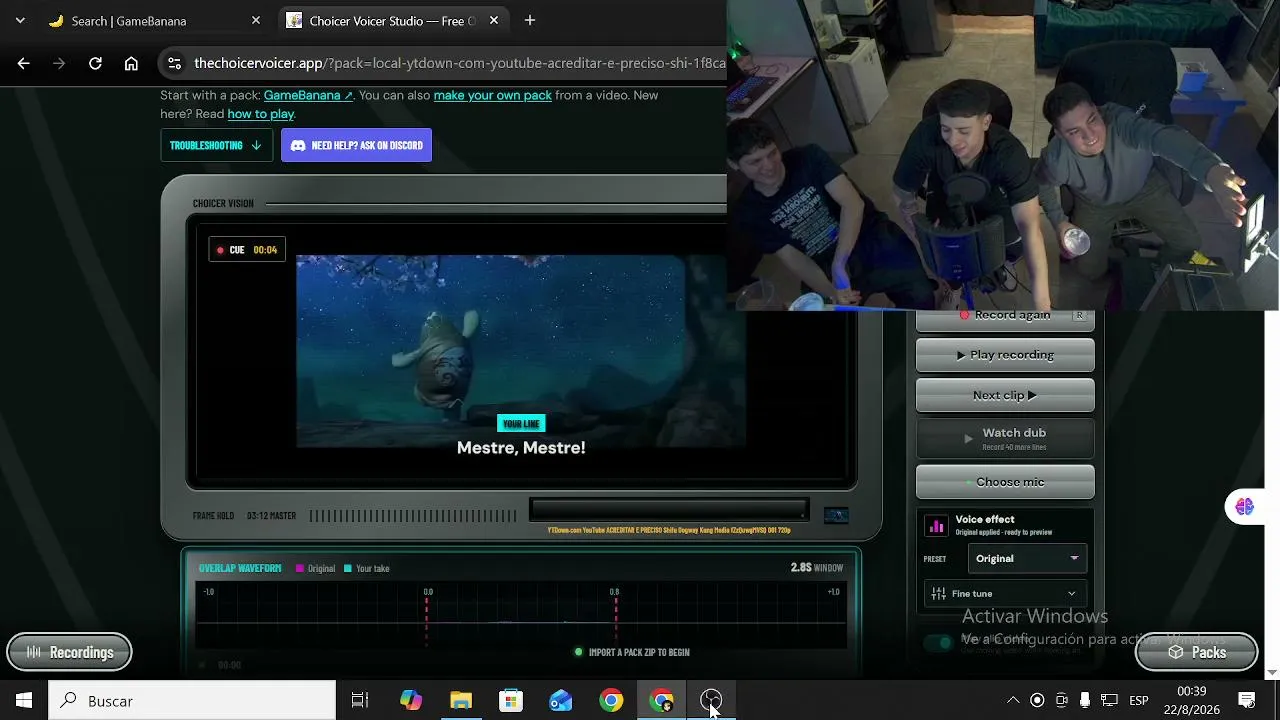Image resolution: width=1280 pixels, height=720 pixels.
Task: Click the Voice effect equalizer icon
Action: tap(937, 525)
